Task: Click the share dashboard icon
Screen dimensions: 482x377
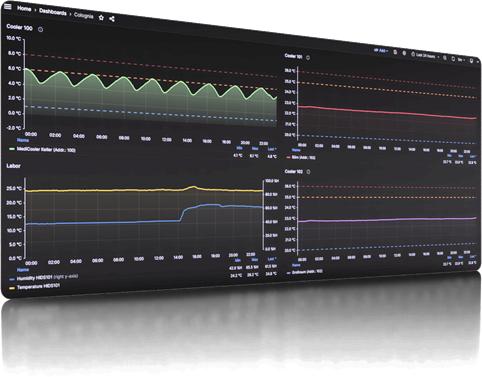Action: 112,19
